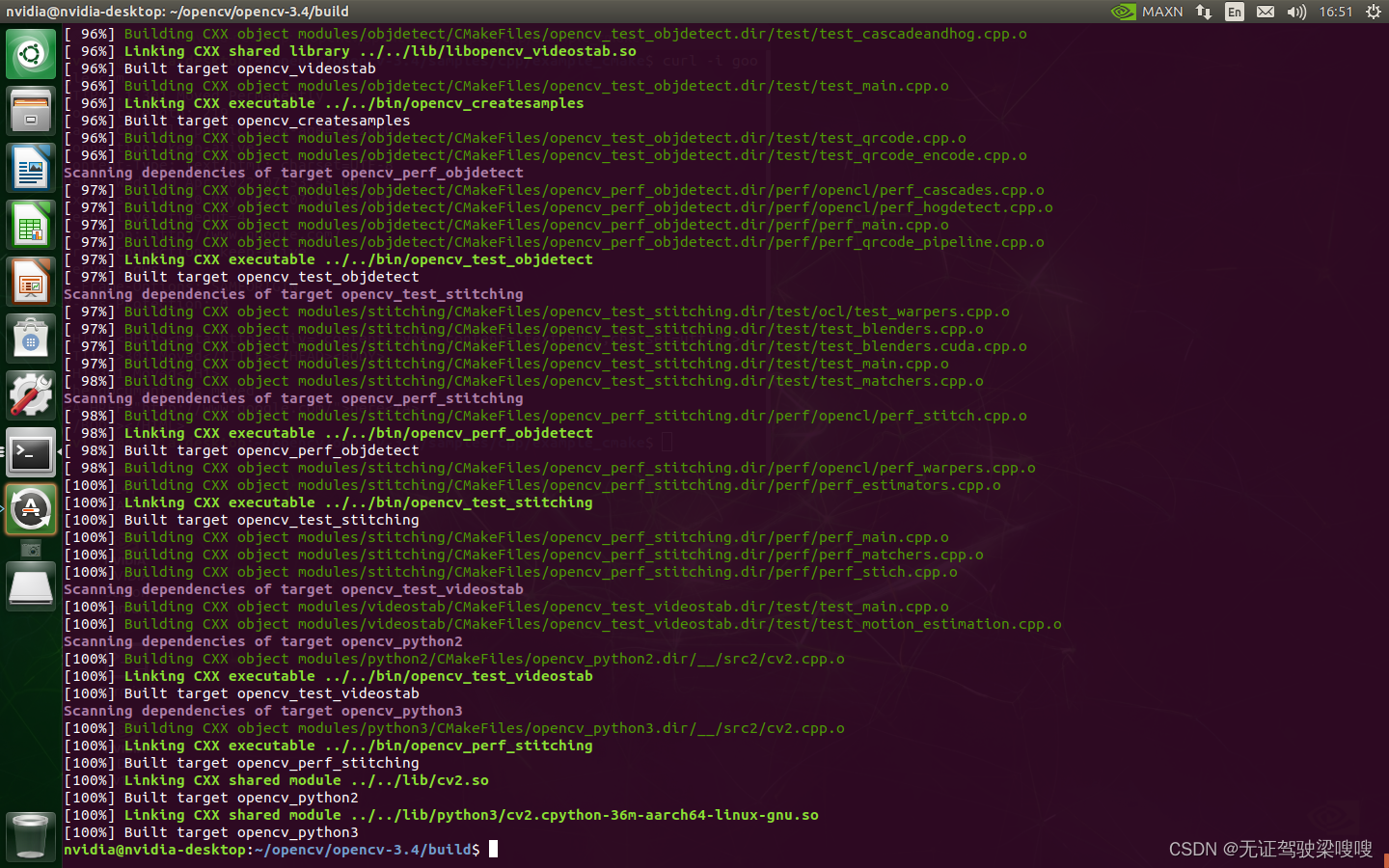Click "Built target opencv_test_videostab" line
Image resolution: width=1389 pixels, height=868 pixels.
click(241, 693)
